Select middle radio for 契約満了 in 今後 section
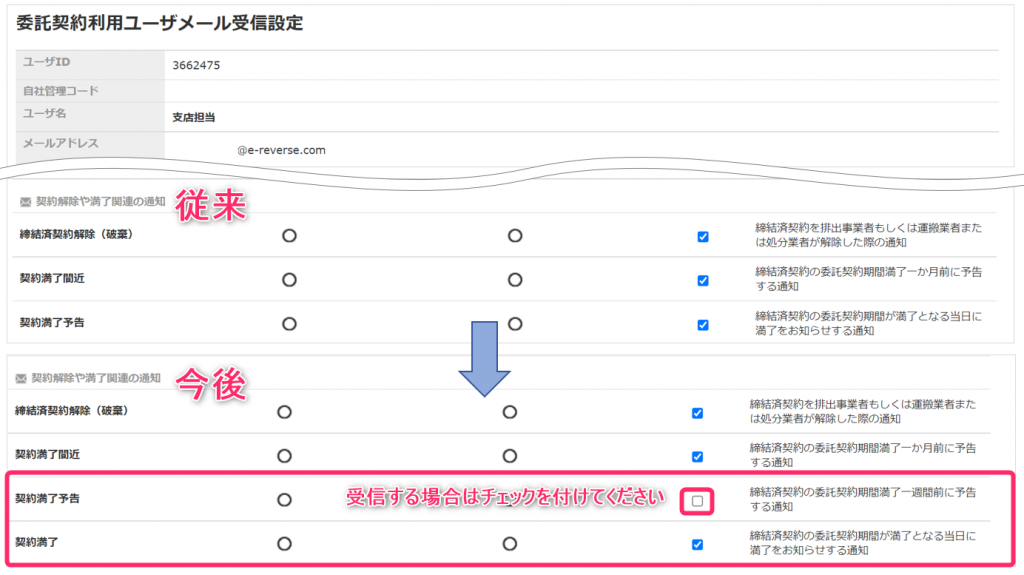Screen dimensions: 1024x575 (x=510, y=544)
